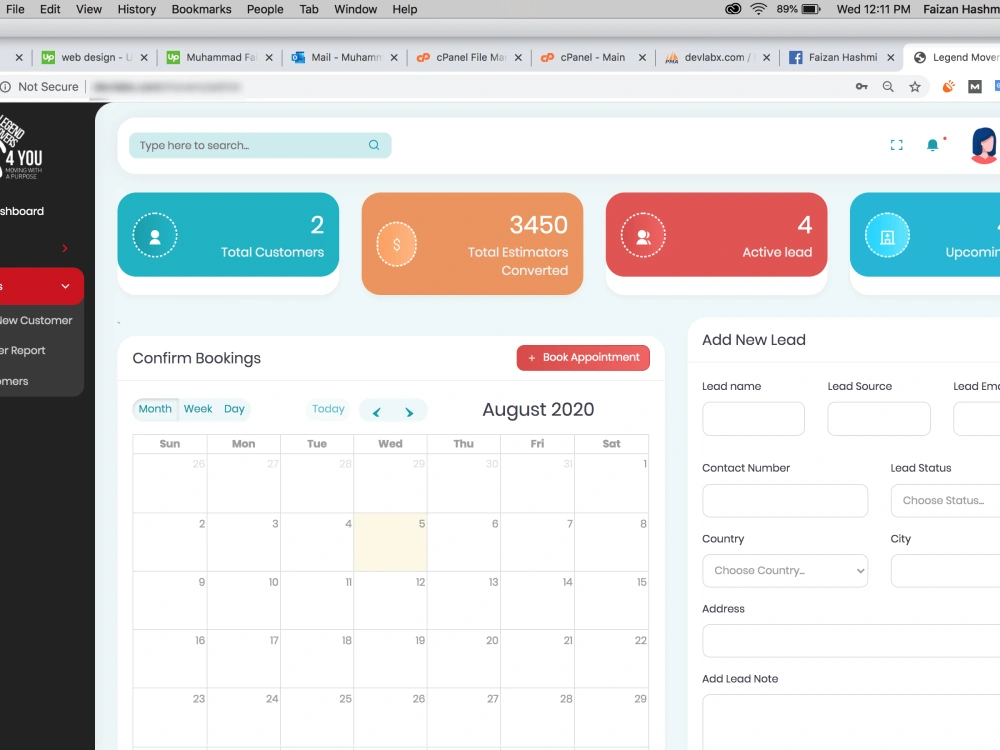Switch calendar to Week view
This screenshot has width=1000, height=750.
(x=198, y=409)
